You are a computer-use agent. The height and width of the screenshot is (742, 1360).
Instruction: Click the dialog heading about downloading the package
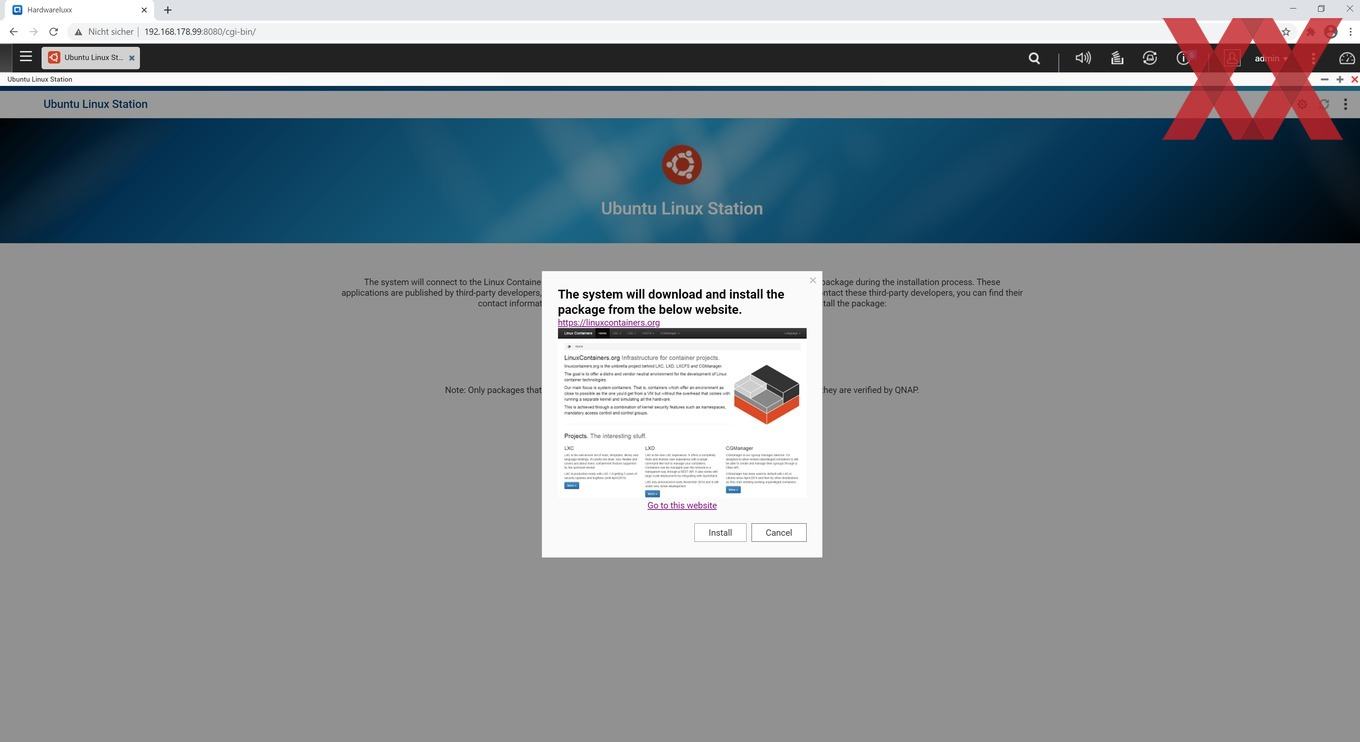[671, 302]
